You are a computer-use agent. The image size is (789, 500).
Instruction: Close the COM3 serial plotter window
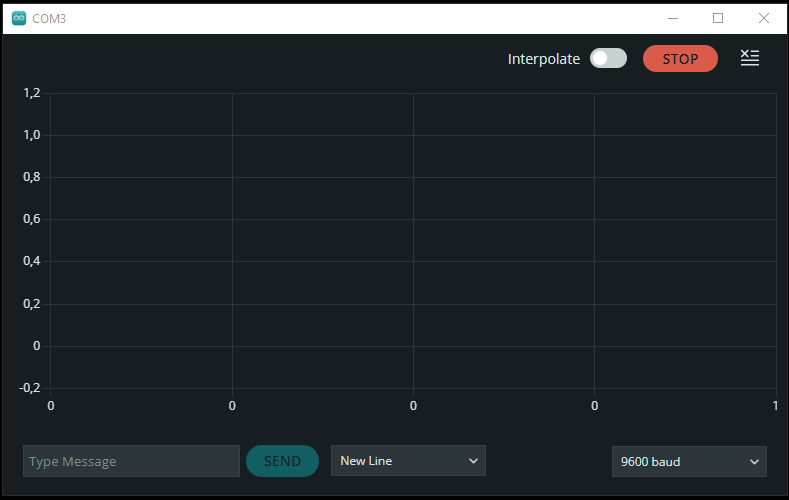click(764, 18)
